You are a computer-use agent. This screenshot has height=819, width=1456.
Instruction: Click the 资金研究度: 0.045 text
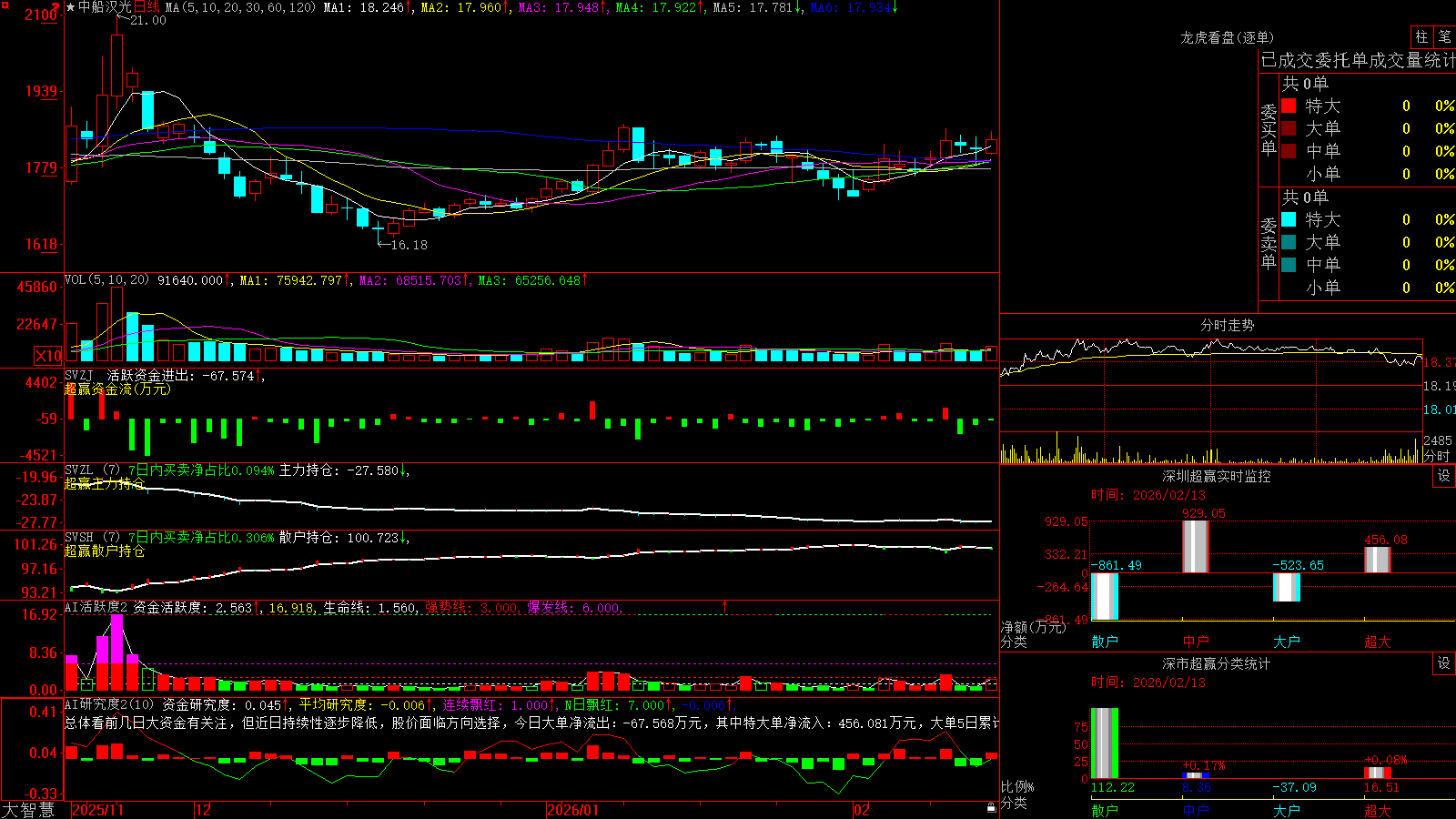221,704
